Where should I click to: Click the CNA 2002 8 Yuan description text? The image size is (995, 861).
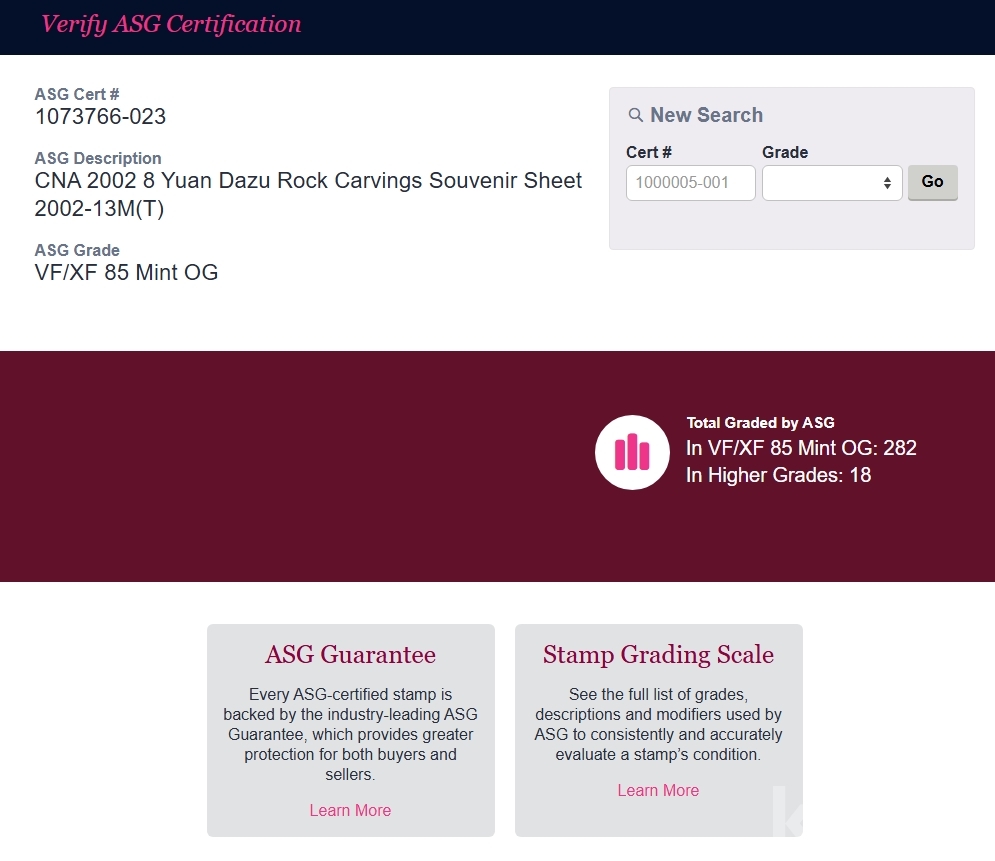click(308, 194)
